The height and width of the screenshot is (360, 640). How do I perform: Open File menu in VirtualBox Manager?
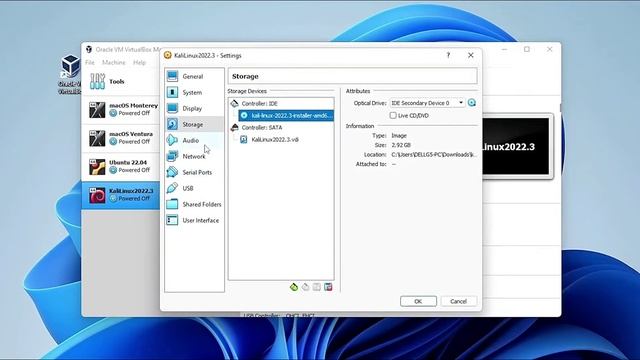pos(90,62)
